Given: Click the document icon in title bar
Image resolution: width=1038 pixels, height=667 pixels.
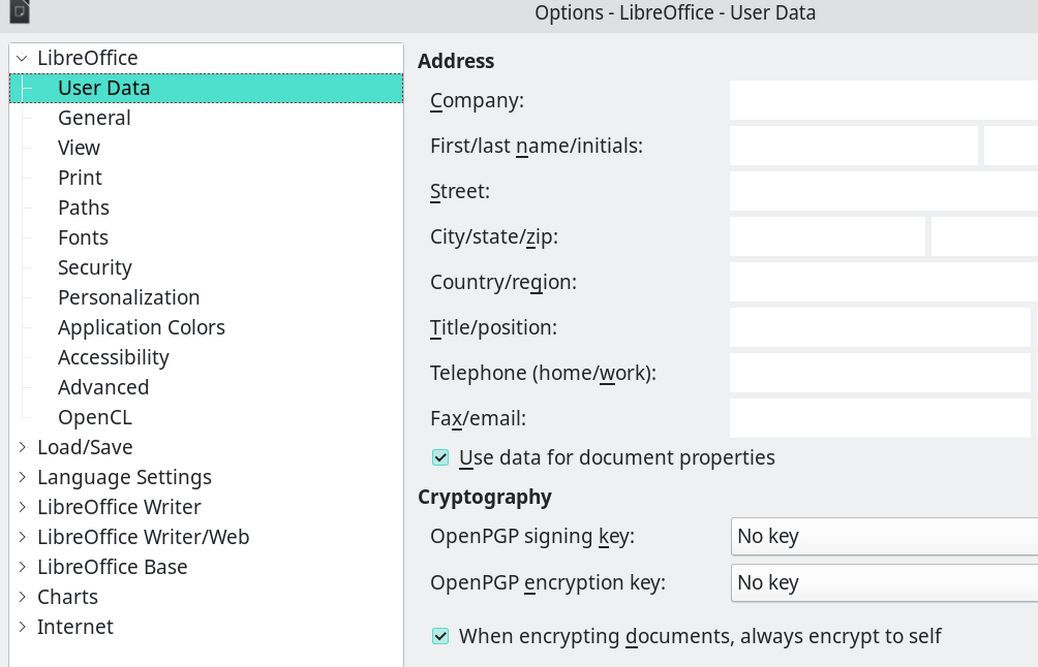Looking at the screenshot, I should pyautogui.click(x=19, y=11).
